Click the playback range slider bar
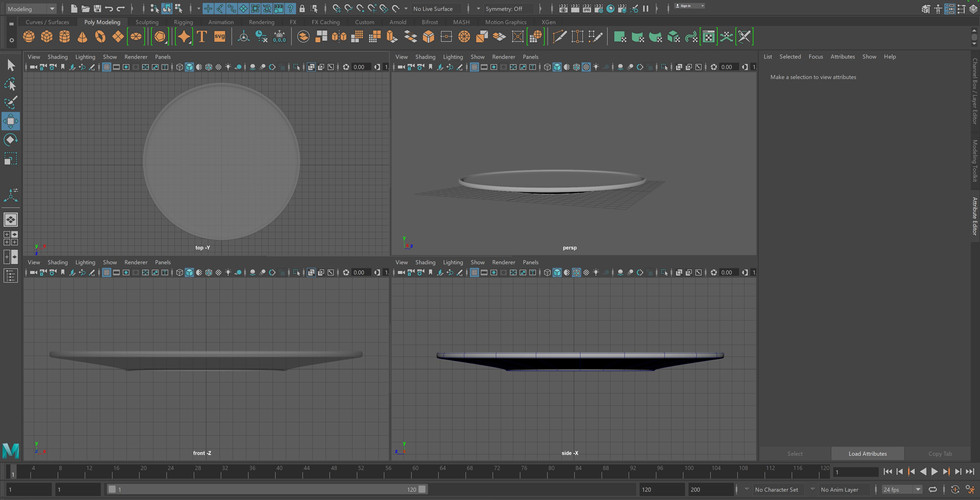 [267, 489]
